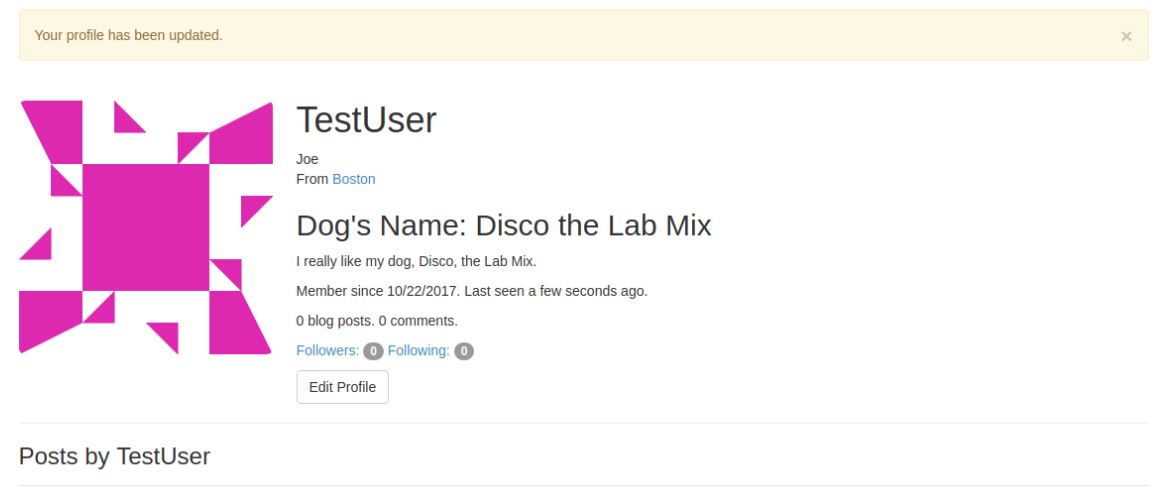Viewport: 1157px width, 488px height.
Task: Open the Boston location link
Action: (354, 179)
